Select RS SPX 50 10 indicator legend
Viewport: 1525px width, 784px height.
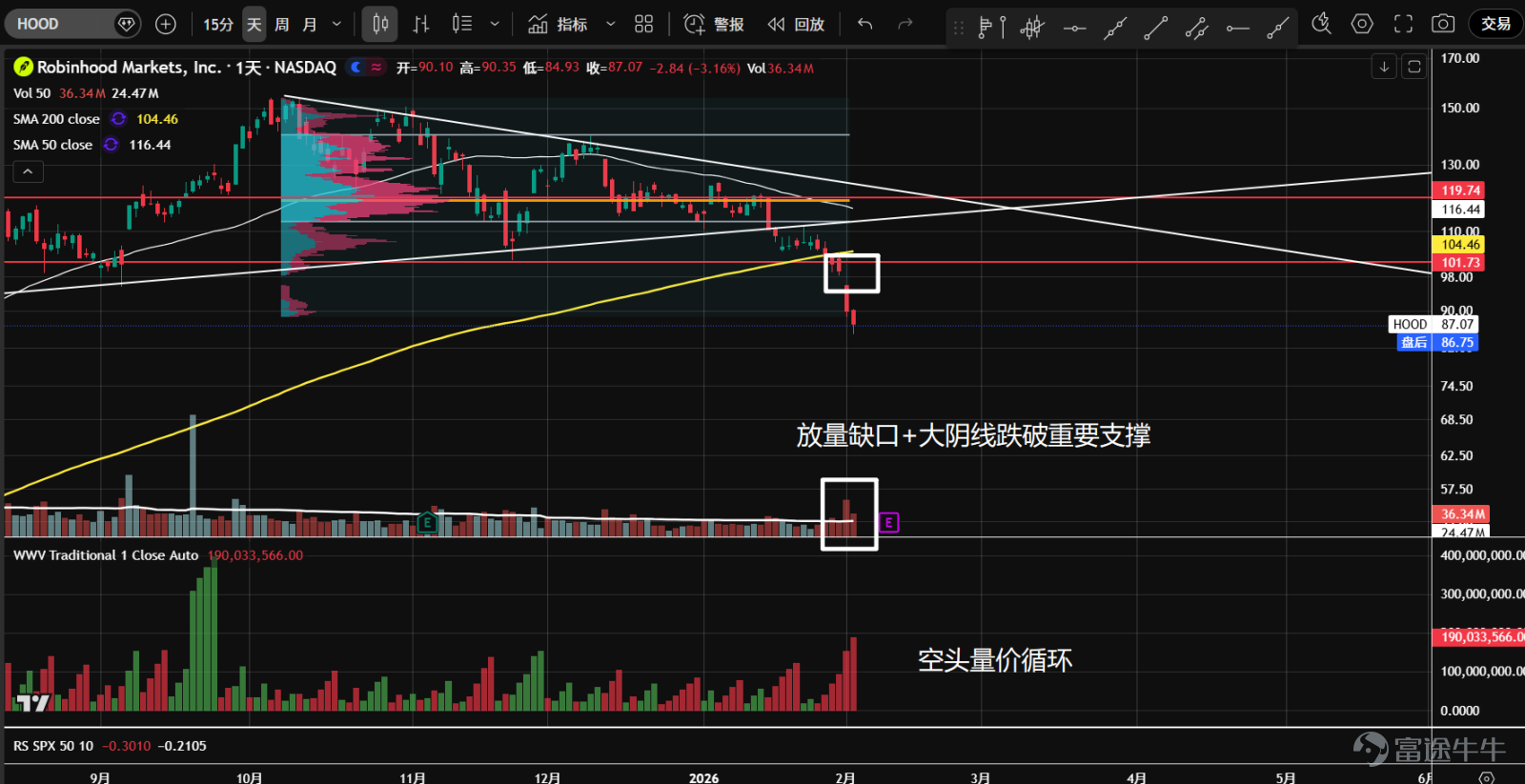point(53,746)
